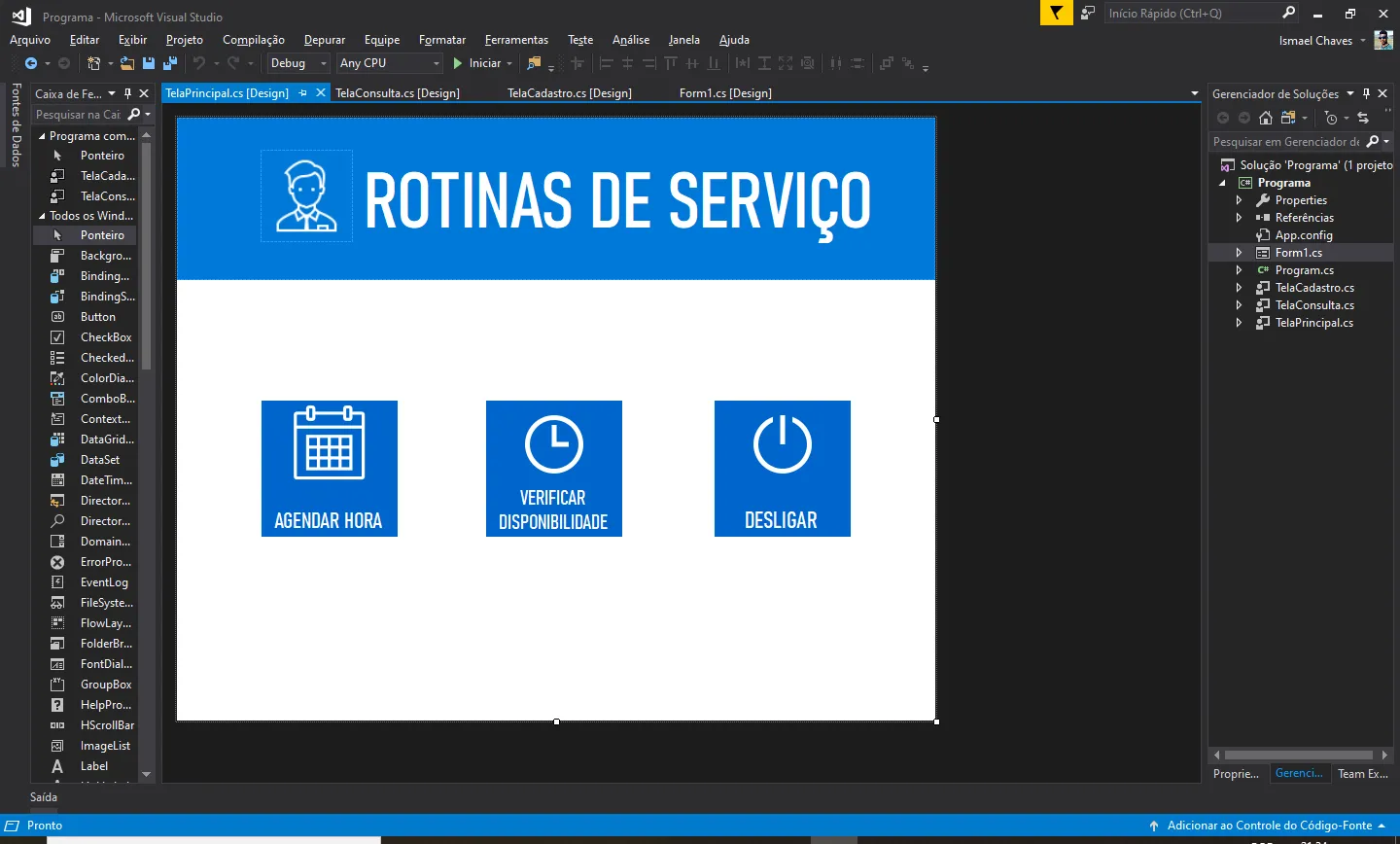This screenshot has width=1400, height=844.
Task: Toggle pin on Caixa de Ferramentas panel
Action: 127,93
